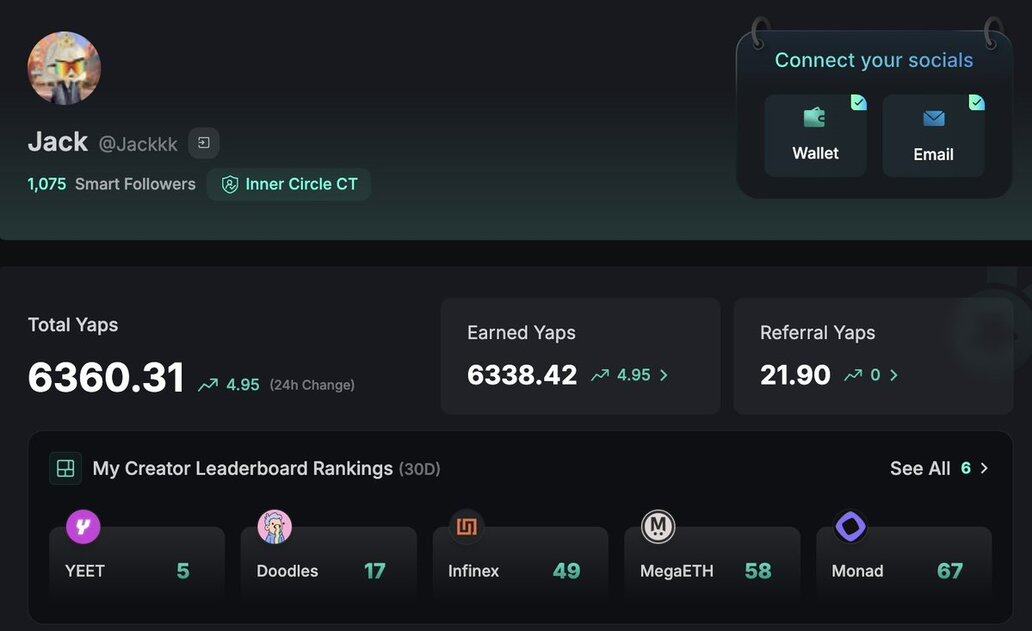This screenshot has width=1032, height=631.
Task: Click the Infinex project logo
Action: coord(466,526)
